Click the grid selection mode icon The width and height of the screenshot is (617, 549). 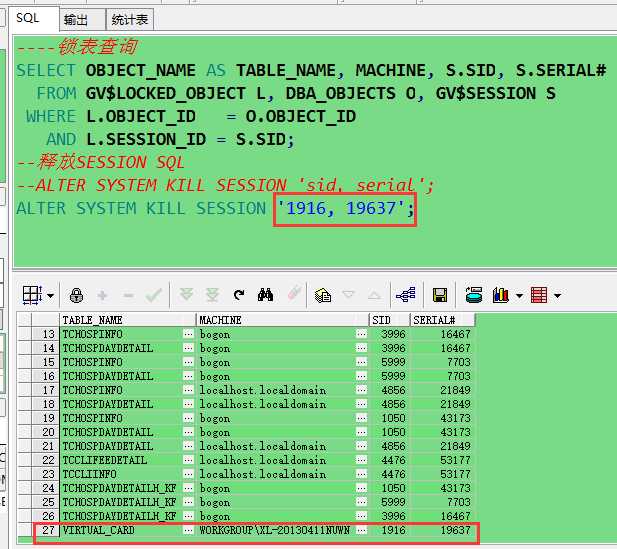pos(32,295)
